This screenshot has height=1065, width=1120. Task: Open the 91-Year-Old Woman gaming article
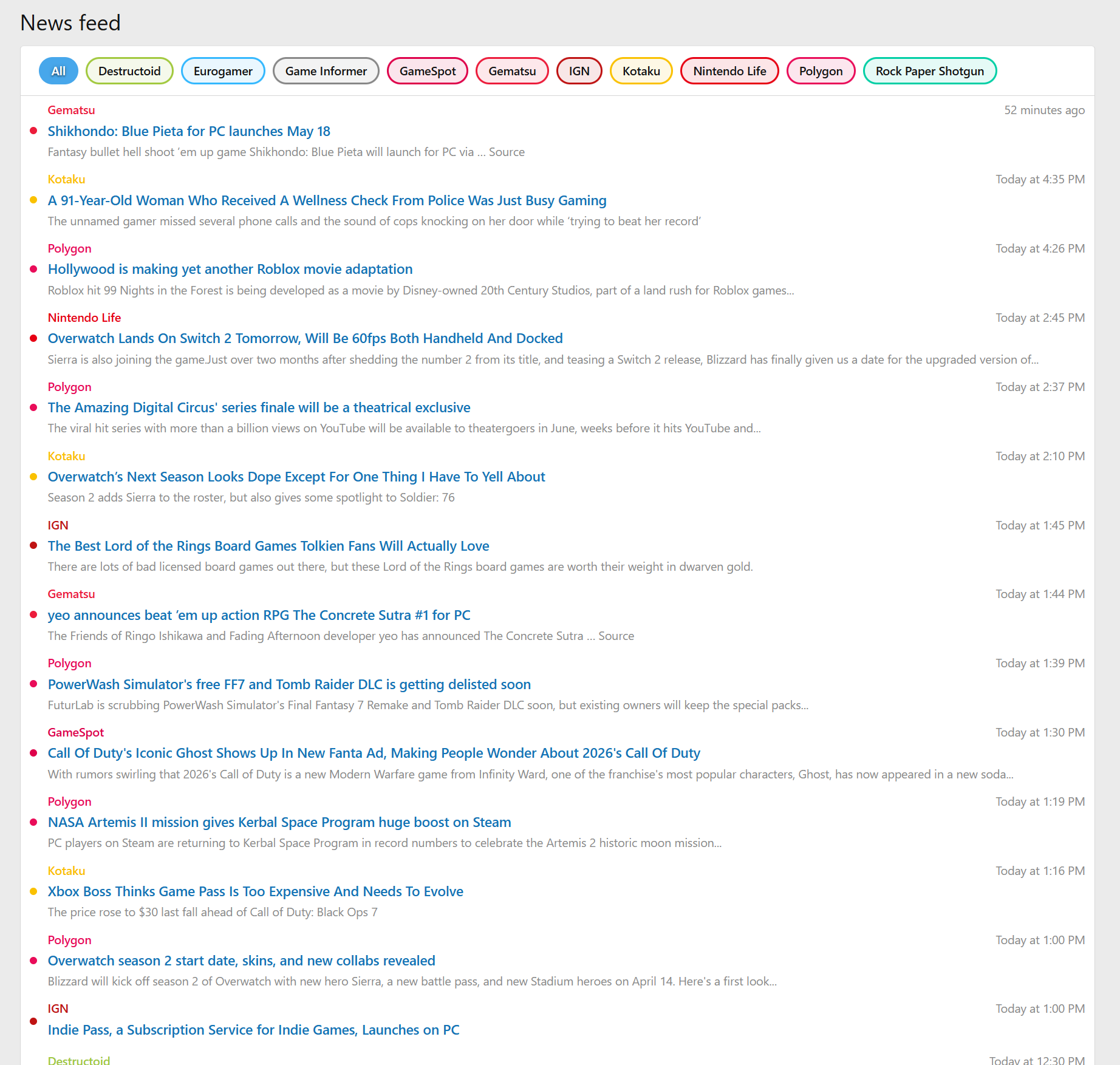tap(327, 200)
